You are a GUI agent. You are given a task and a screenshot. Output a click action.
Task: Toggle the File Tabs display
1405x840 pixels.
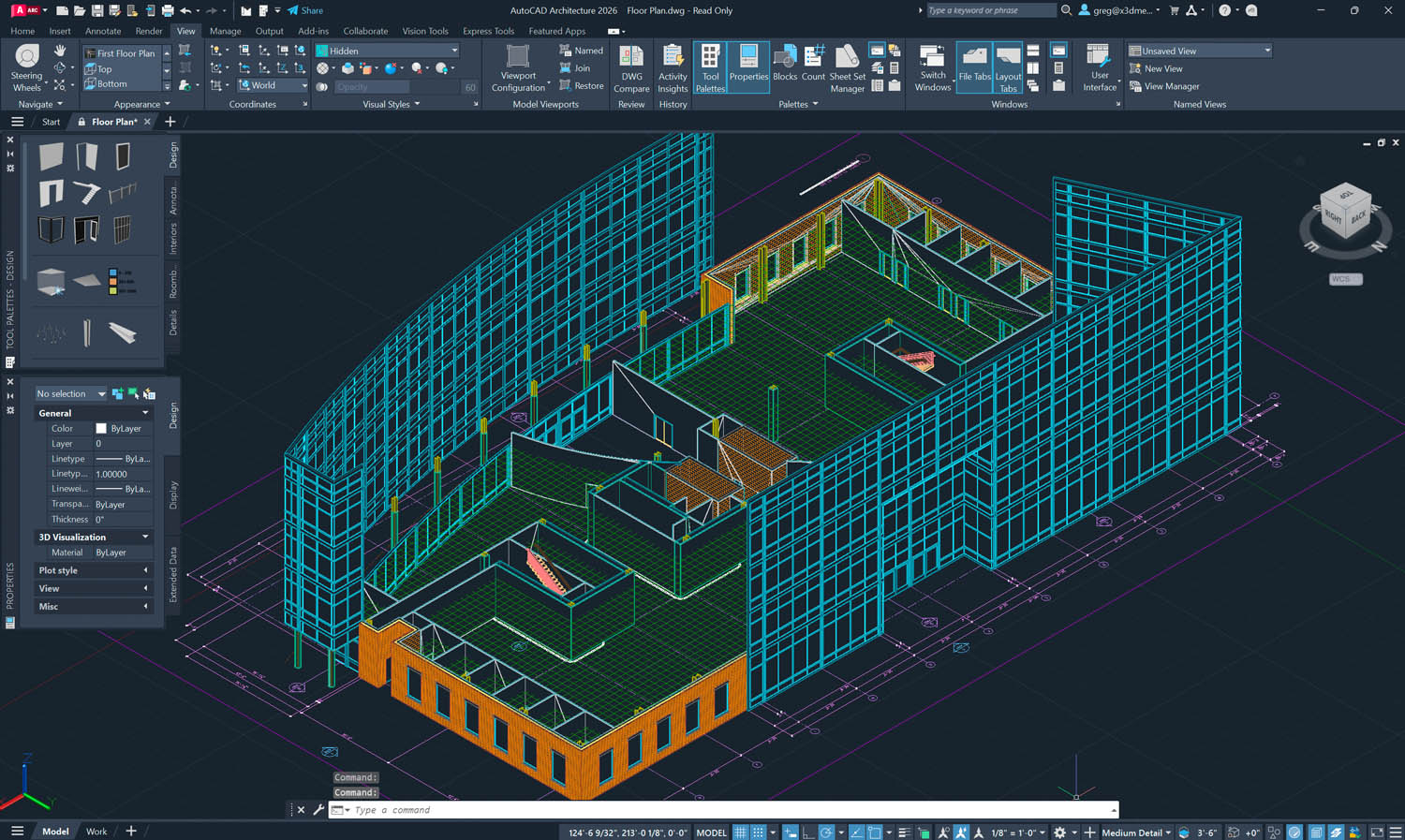pyautogui.click(x=974, y=66)
